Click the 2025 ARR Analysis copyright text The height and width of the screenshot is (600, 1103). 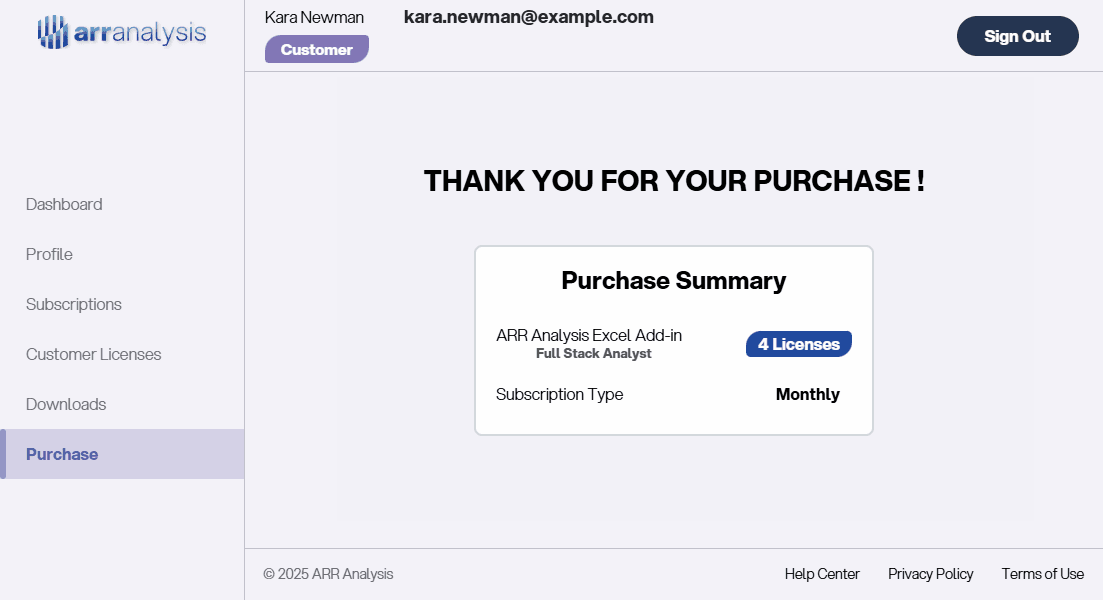328,574
